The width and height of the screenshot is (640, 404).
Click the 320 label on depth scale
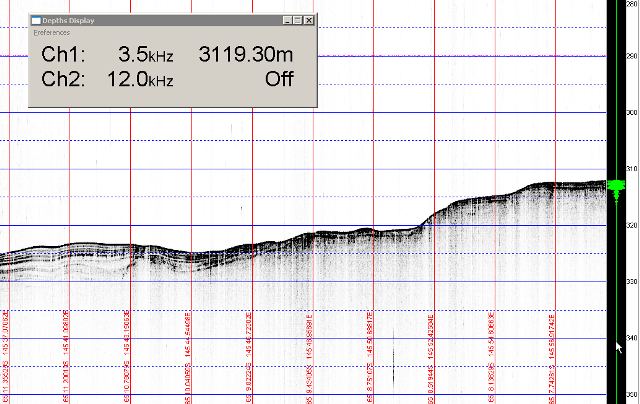click(x=632, y=226)
